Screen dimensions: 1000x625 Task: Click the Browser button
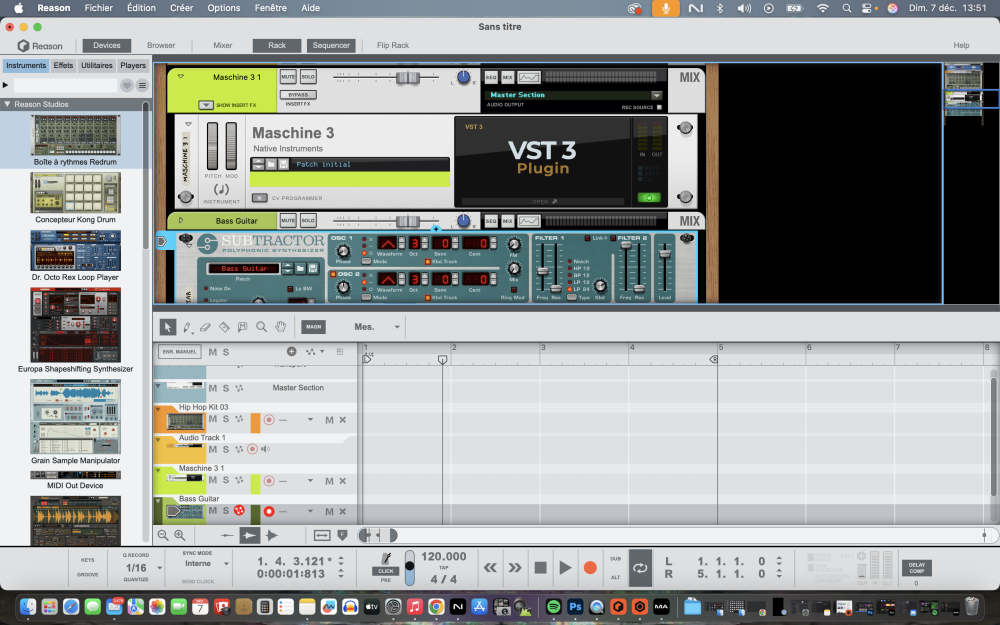point(161,45)
